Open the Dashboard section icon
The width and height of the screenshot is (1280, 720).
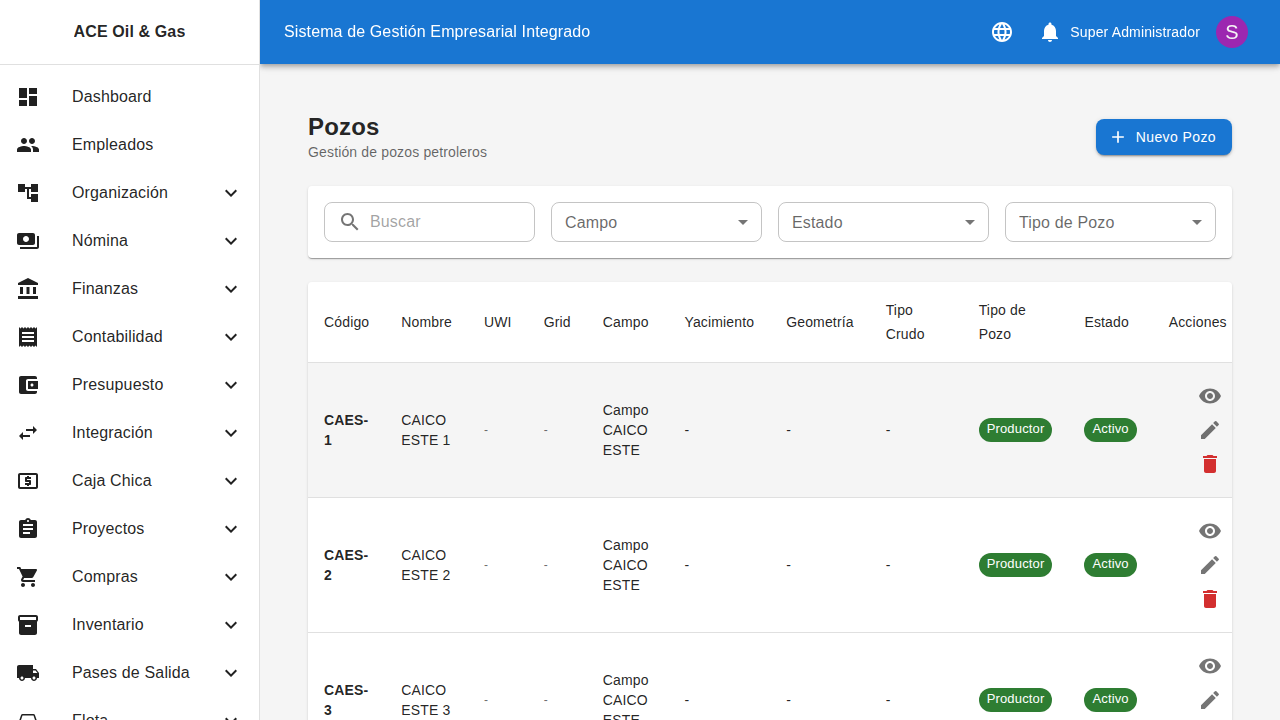pos(28,97)
